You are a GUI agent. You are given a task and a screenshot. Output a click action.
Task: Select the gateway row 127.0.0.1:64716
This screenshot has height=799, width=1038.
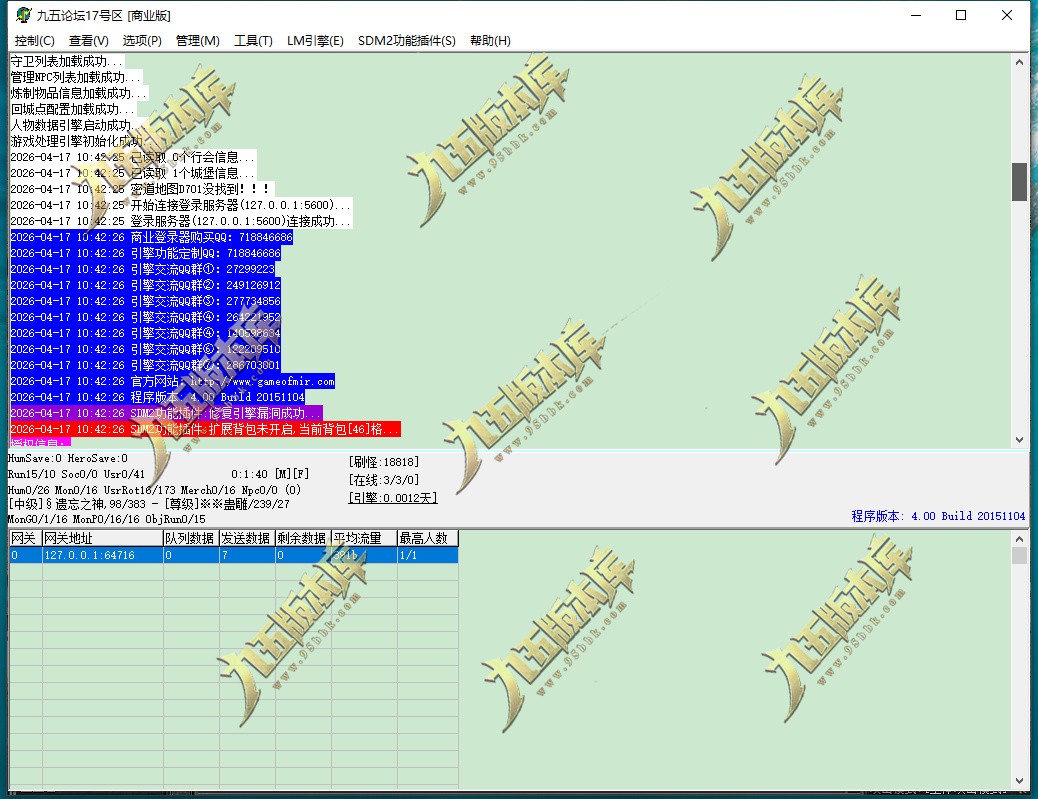coord(234,555)
